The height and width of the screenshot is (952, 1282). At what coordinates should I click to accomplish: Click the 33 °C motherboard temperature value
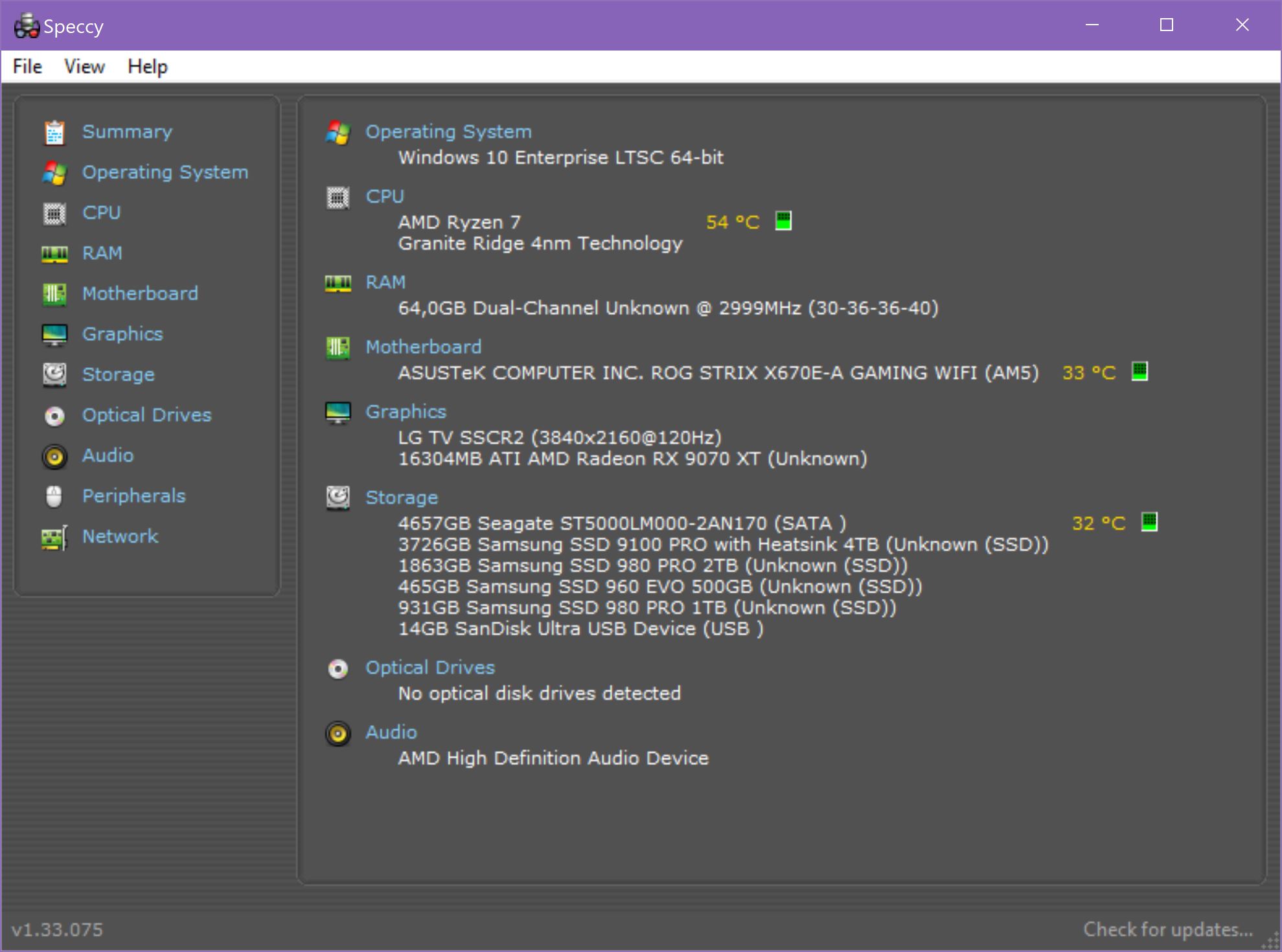(x=1089, y=373)
